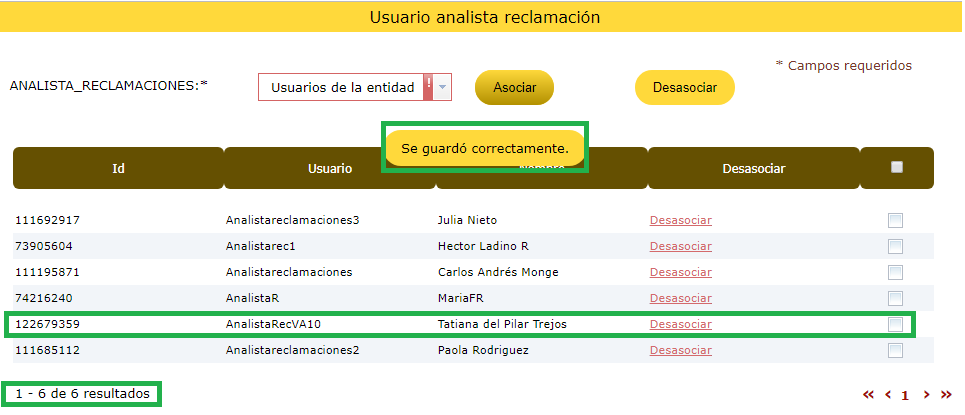Tick the checkbox for Paola Rodriguez
Screen dimensions: 965x415
tap(896, 350)
